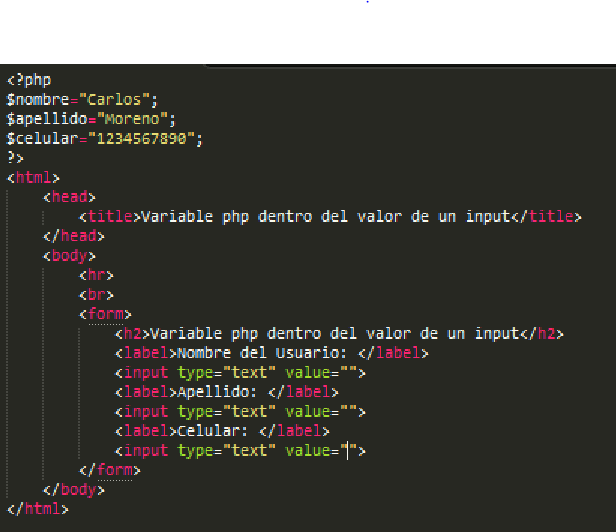Click the $celular variable name
Image resolution: width=616 pixels, height=532 pixels.
(x=42, y=139)
